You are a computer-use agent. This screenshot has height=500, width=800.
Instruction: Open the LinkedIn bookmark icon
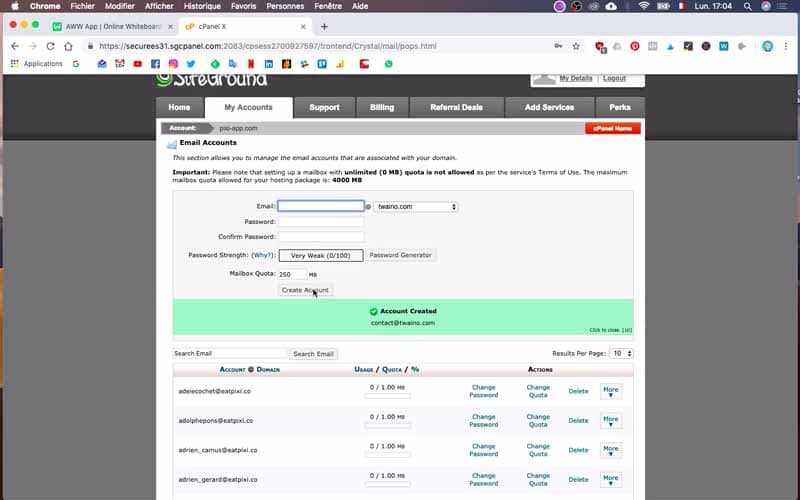[268, 64]
